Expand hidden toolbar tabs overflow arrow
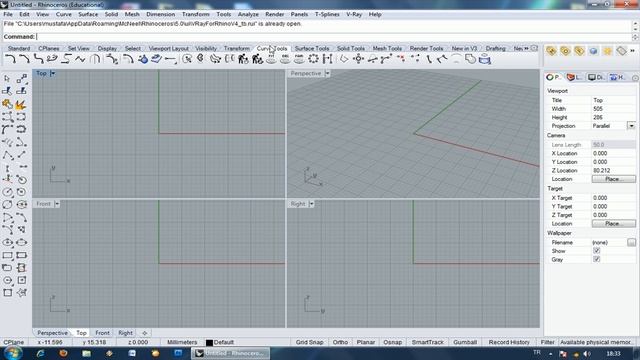Image resolution: width=640 pixels, height=360 pixels. coord(526,48)
